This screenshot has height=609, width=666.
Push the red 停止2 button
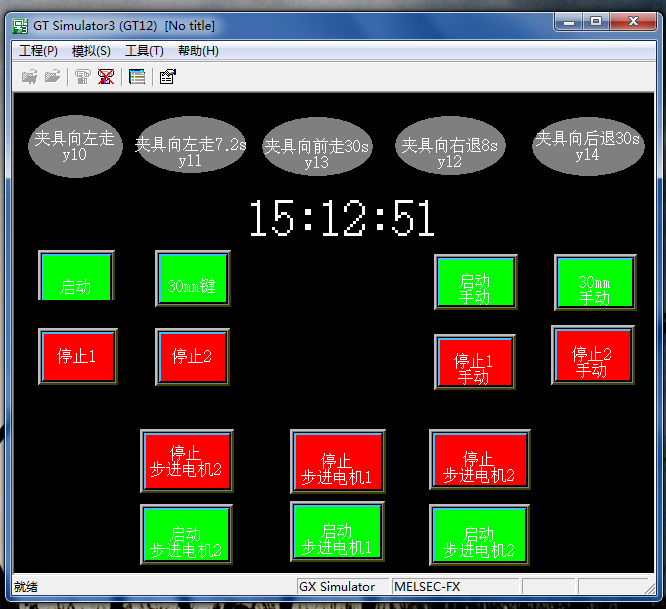coord(192,357)
